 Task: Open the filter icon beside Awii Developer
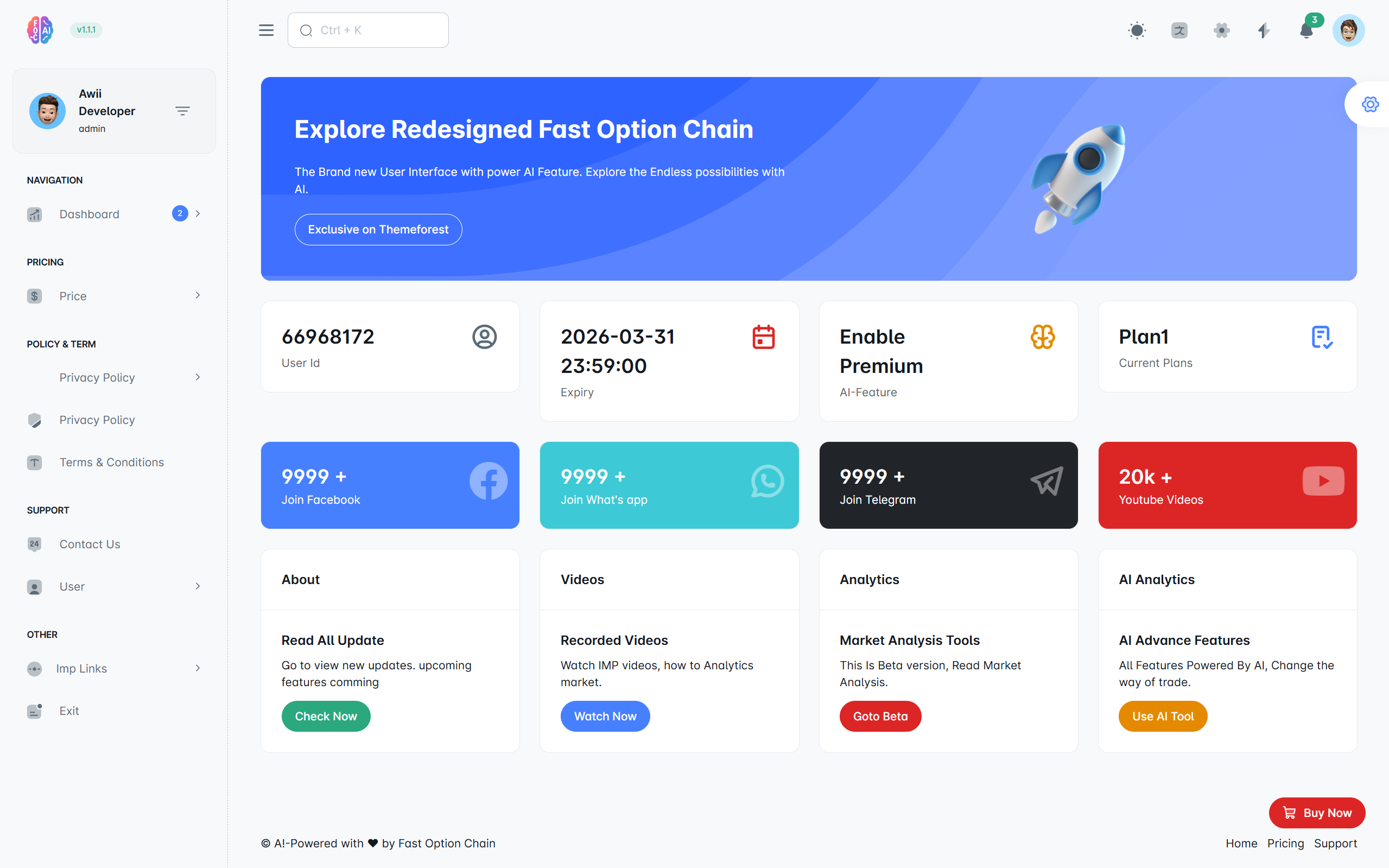[x=182, y=111]
